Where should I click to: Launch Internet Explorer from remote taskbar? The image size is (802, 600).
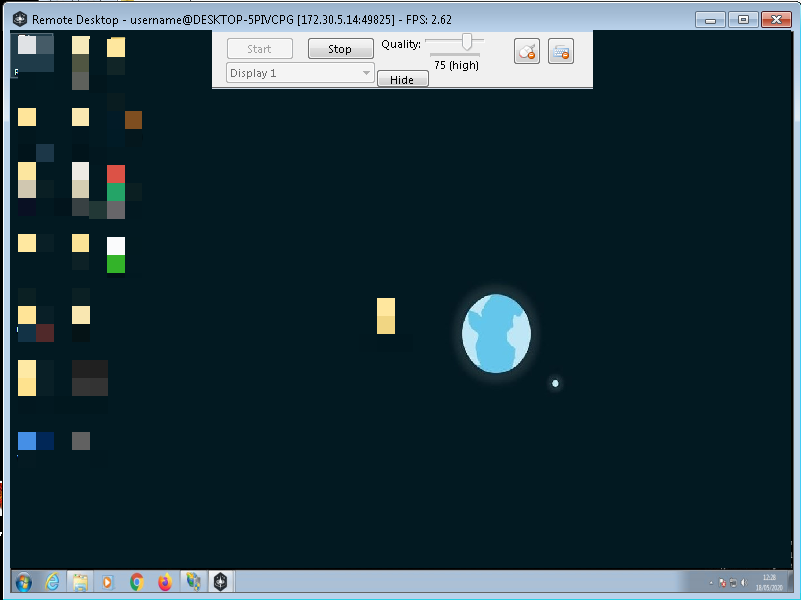coord(52,582)
